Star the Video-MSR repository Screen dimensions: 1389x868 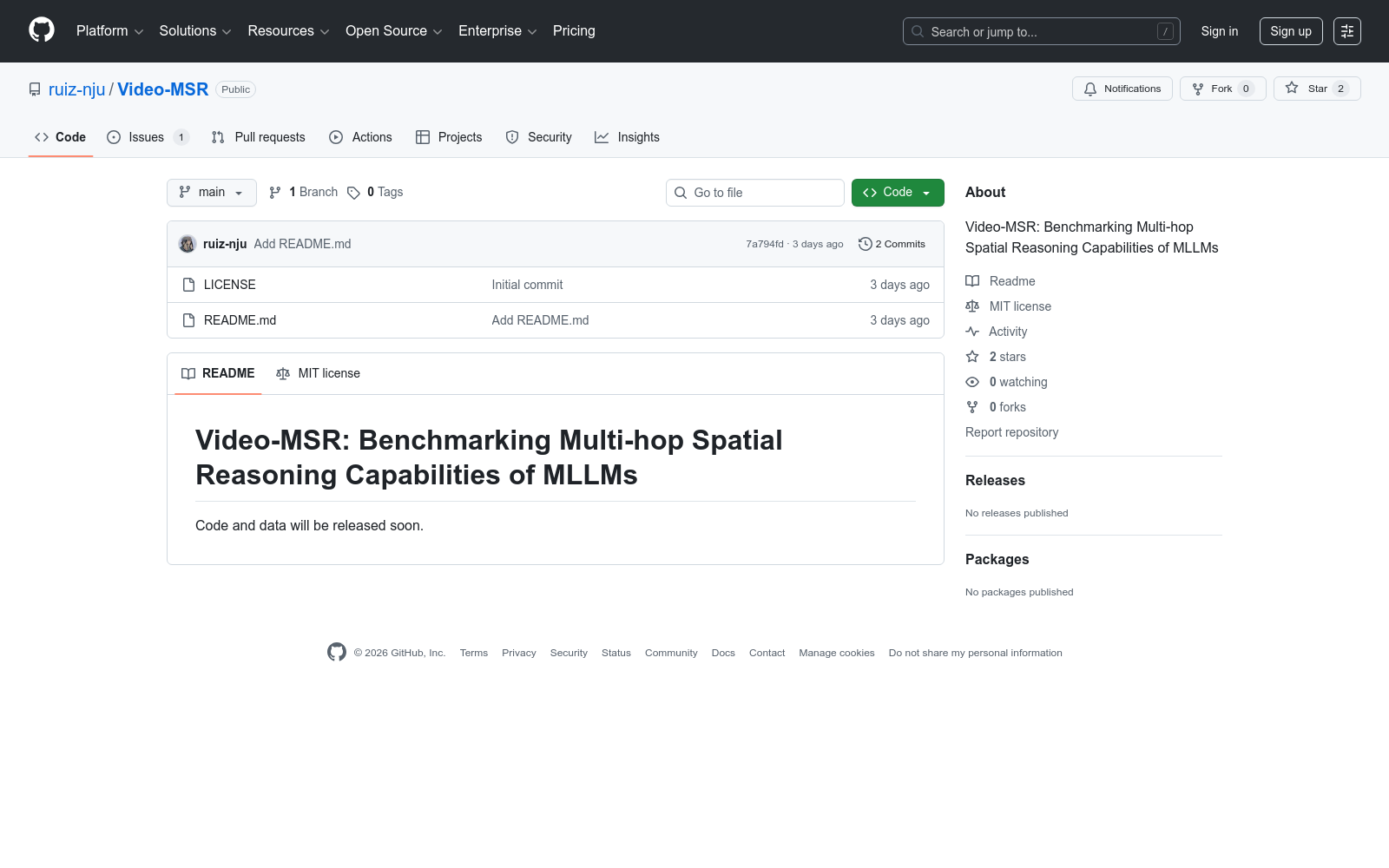click(1316, 89)
